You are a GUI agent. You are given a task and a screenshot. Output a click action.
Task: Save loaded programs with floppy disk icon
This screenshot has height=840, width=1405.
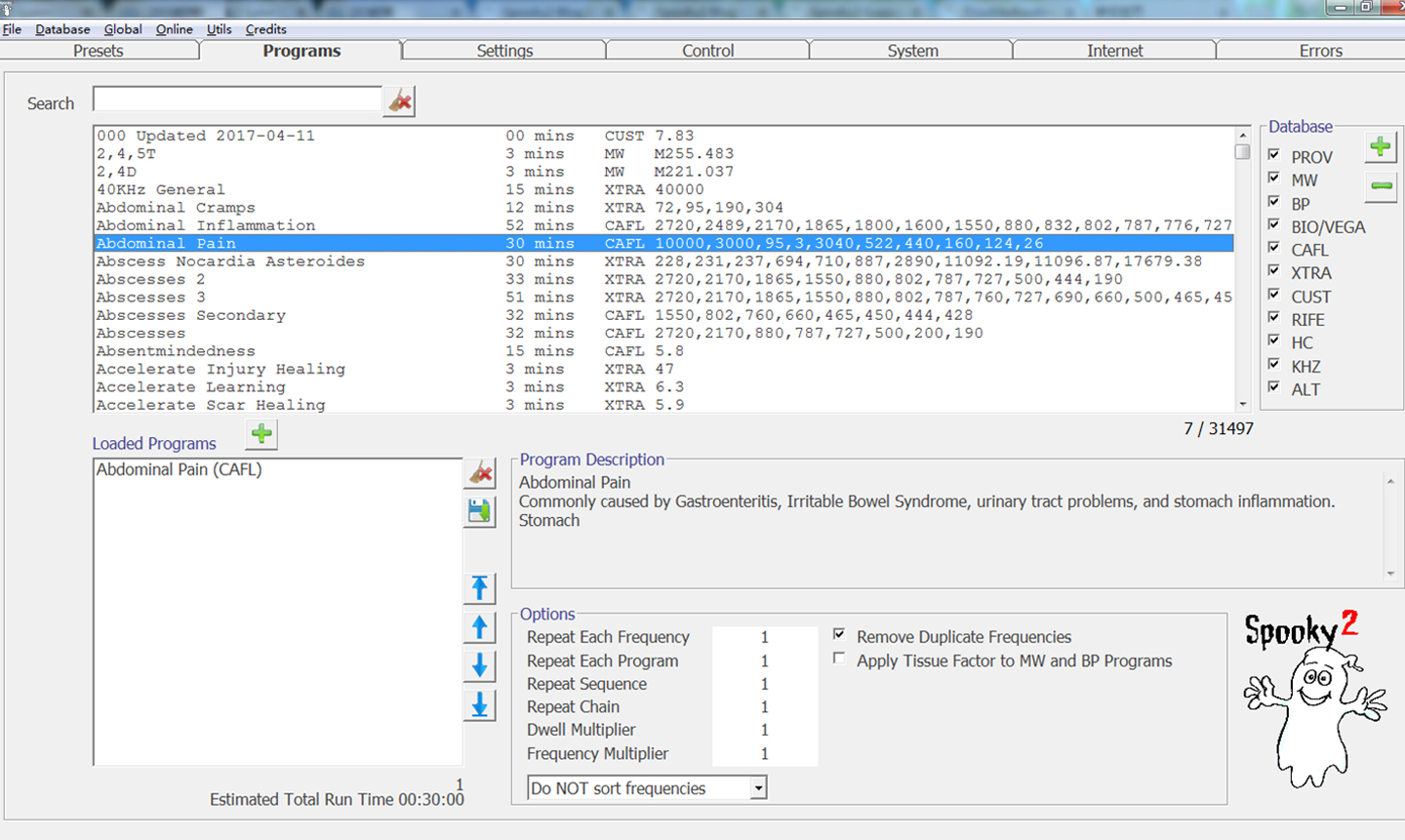pyautogui.click(x=480, y=511)
